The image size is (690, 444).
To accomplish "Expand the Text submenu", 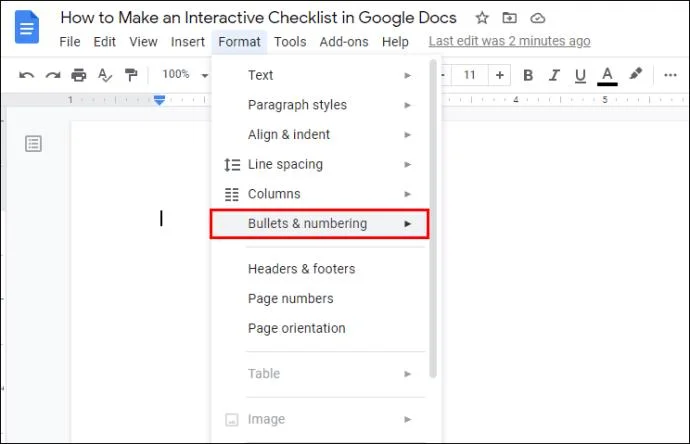I will coord(320,75).
